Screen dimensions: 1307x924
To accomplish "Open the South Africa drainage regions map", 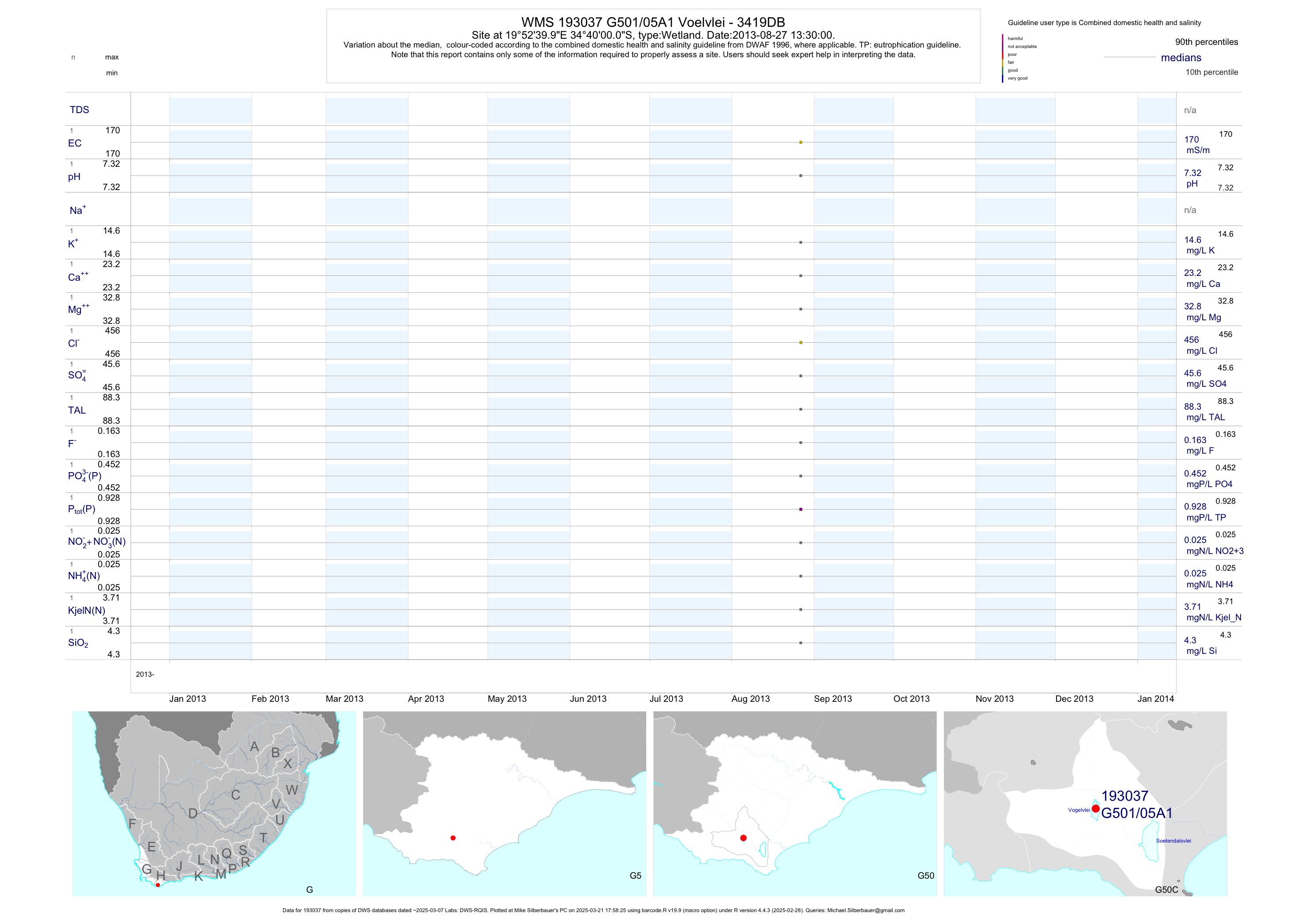I will 214,803.
